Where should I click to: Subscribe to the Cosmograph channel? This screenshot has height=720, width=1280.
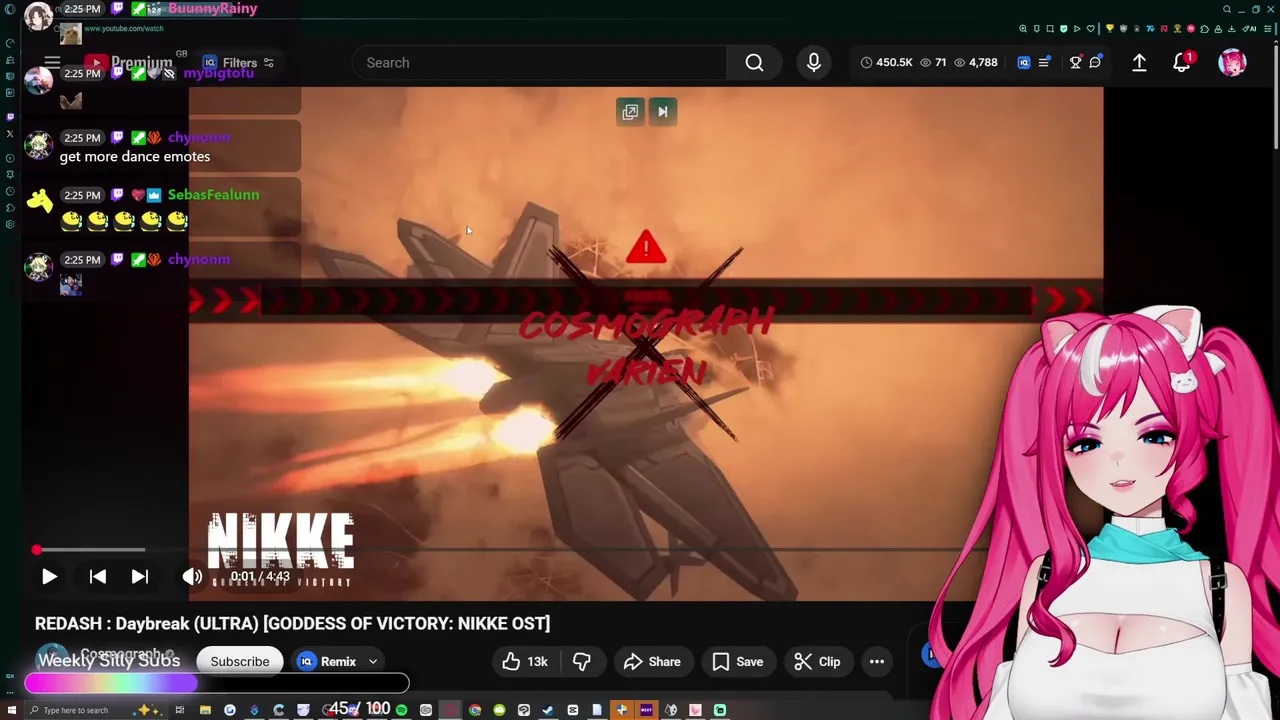tap(240, 661)
